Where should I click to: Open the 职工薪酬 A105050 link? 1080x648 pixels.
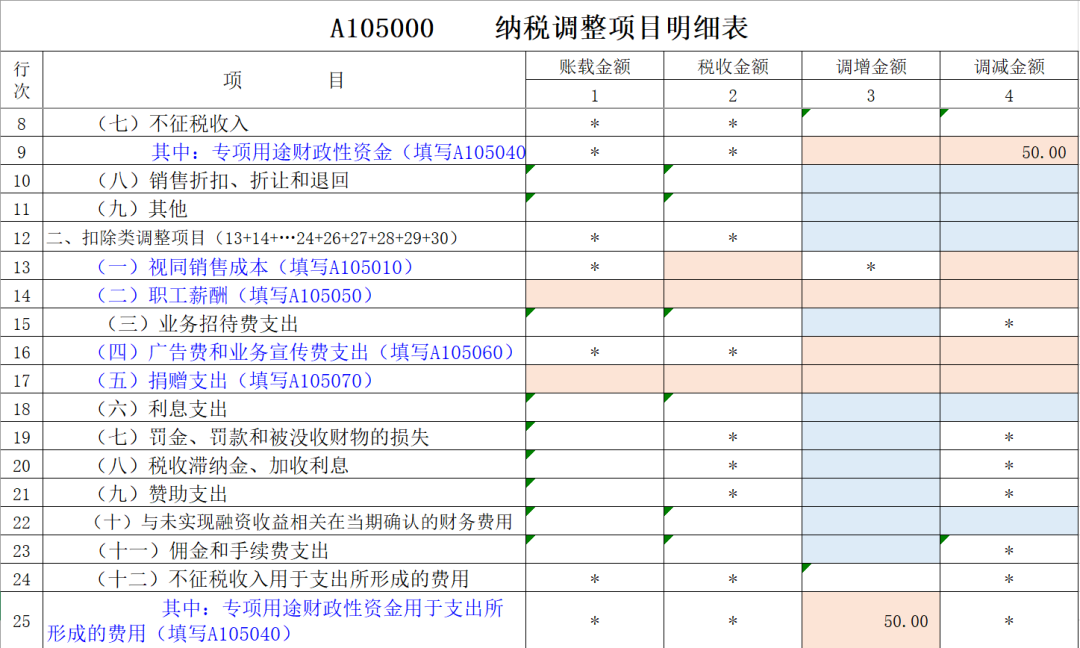coord(235,295)
